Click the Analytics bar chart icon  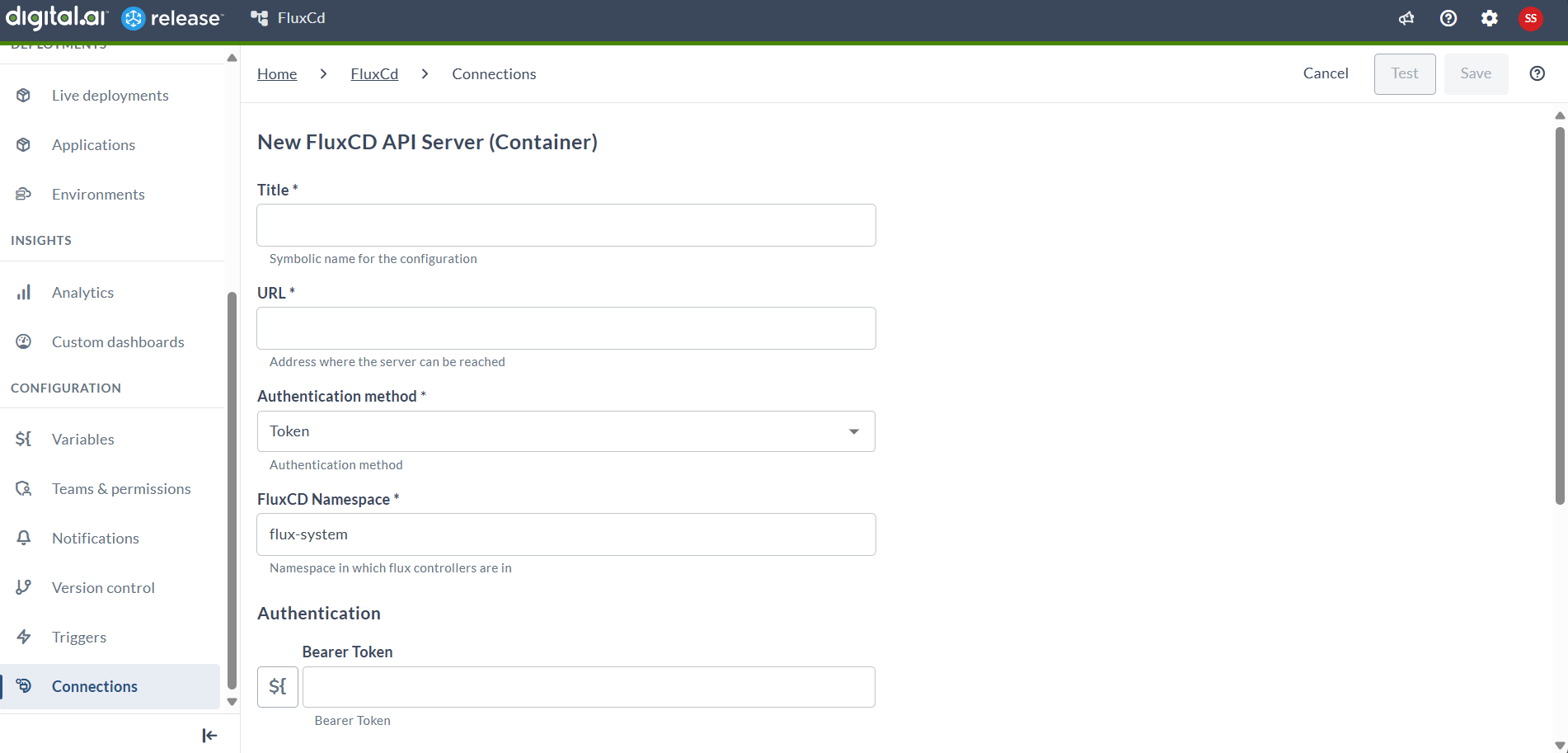point(24,292)
